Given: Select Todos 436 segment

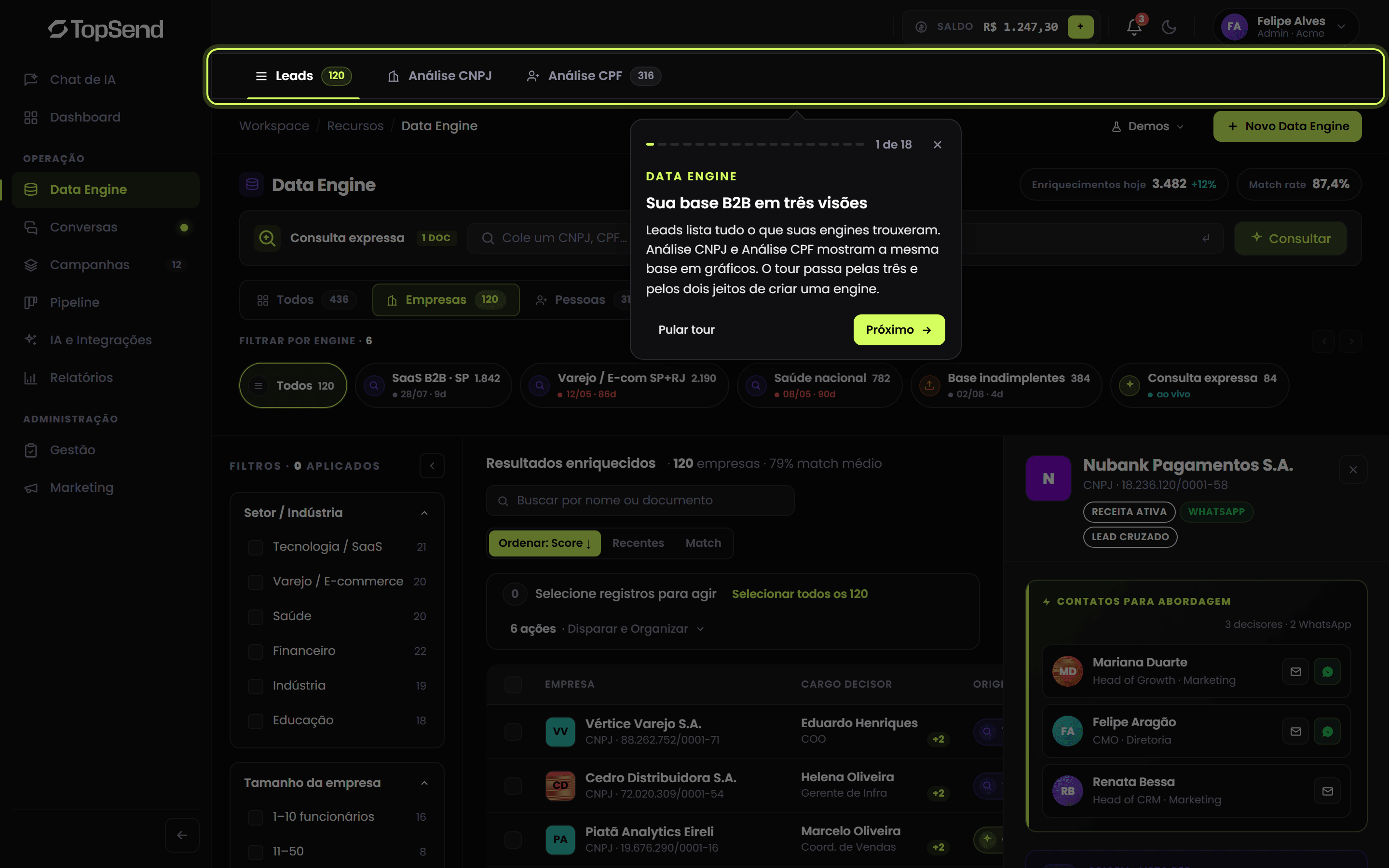Looking at the screenshot, I should click(307, 299).
